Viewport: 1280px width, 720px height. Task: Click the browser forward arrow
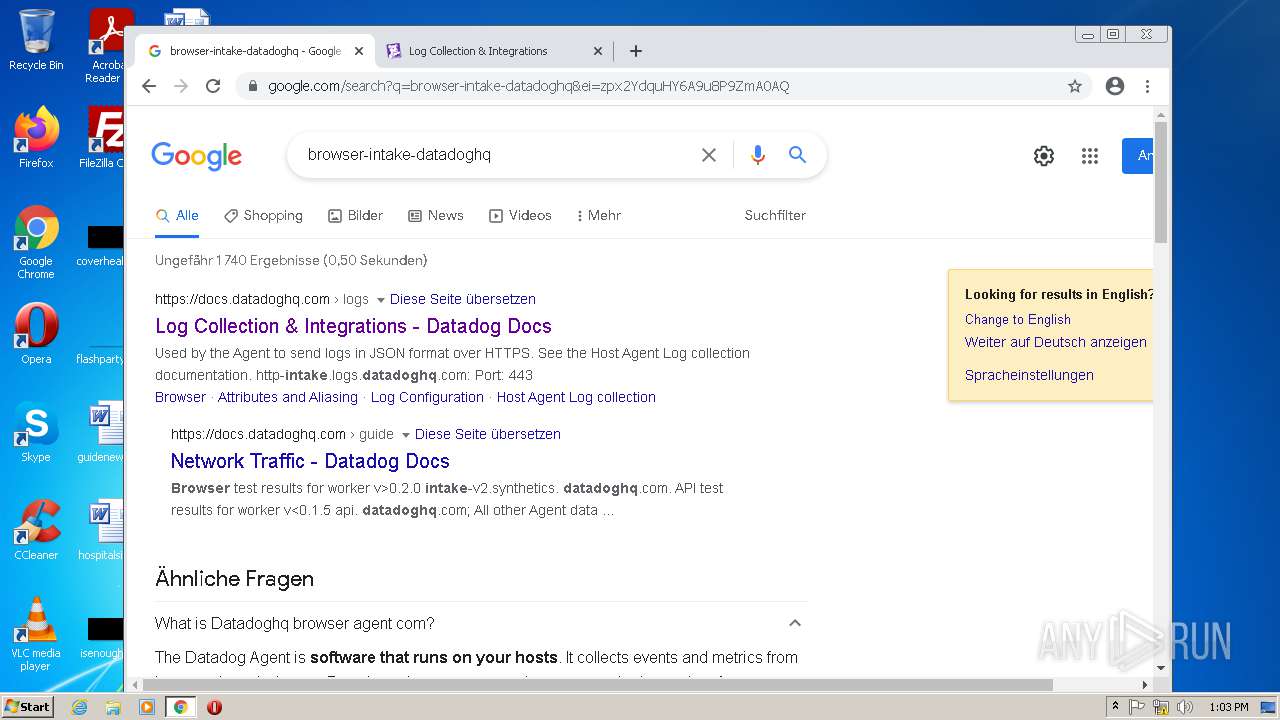(x=181, y=86)
